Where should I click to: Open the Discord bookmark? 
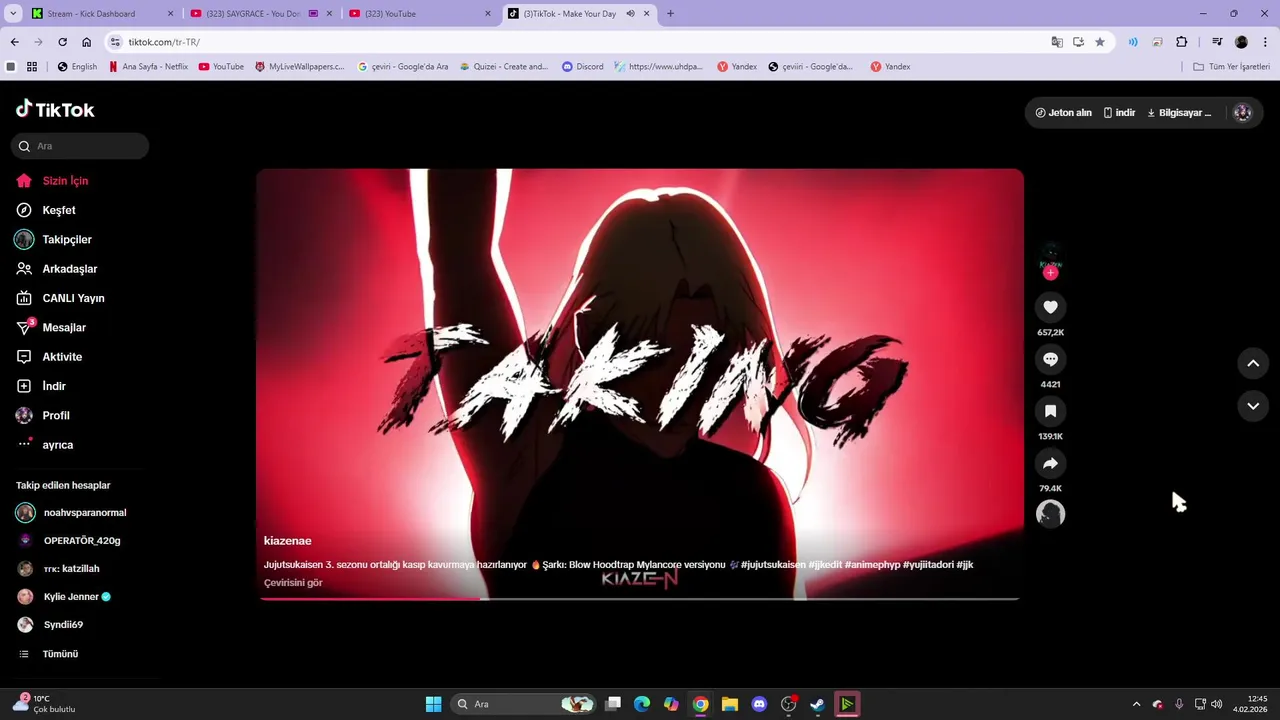click(x=582, y=67)
